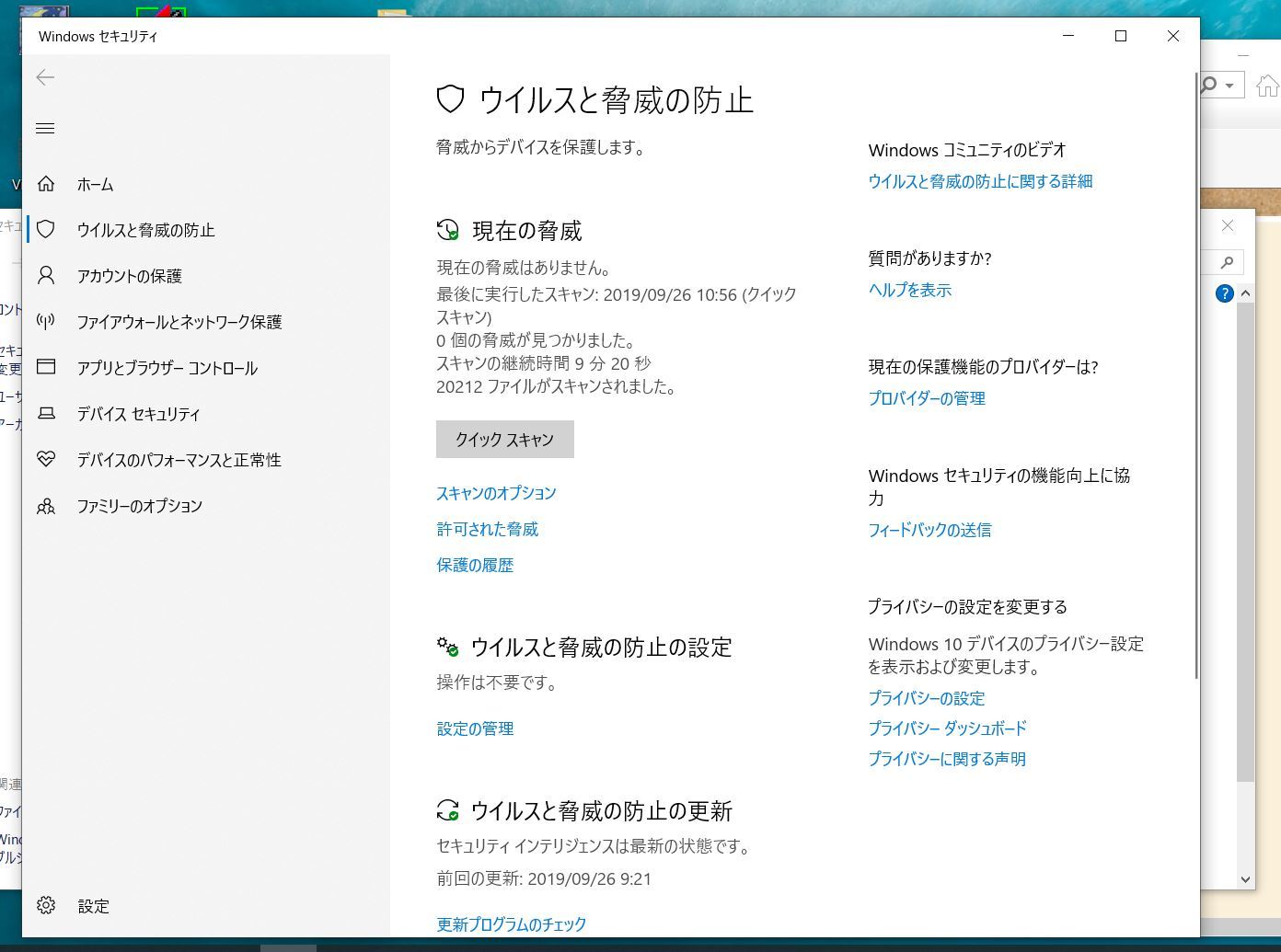Screen dimensions: 1281x952
Task: Open スキャンのオプション link
Action: (x=496, y=493)
